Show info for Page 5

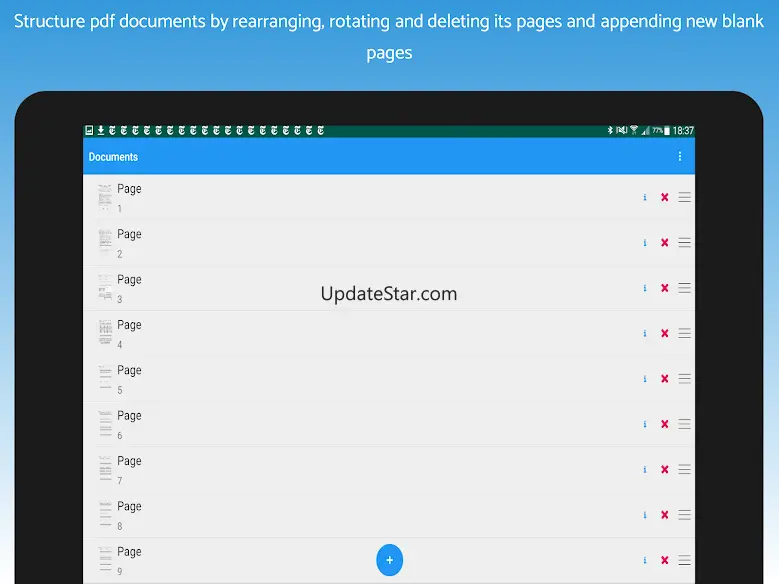645,379
